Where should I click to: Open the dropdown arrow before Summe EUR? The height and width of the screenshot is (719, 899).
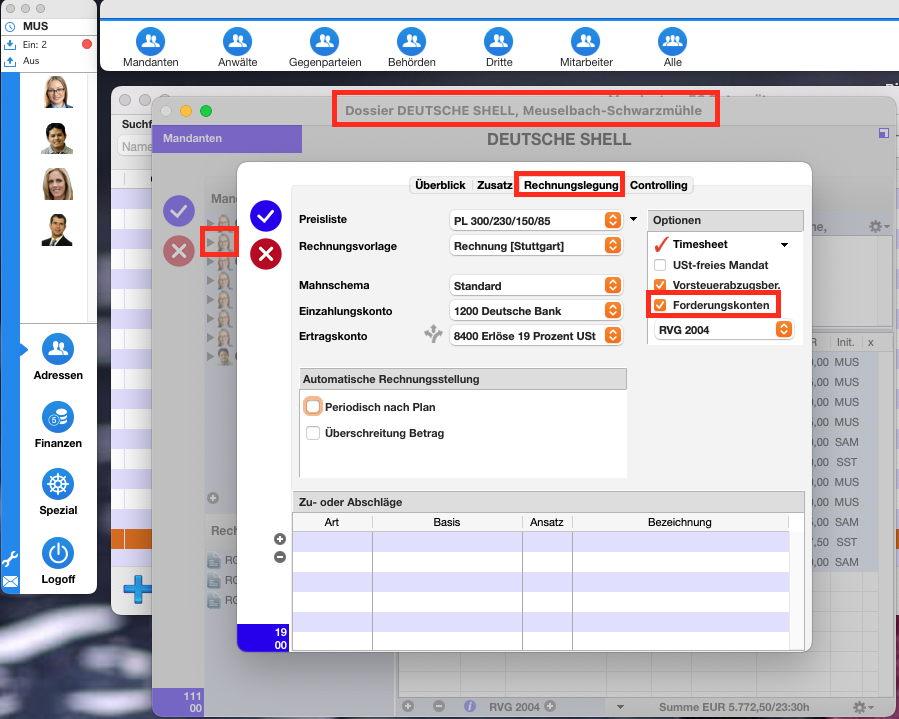tap(620, 707)
